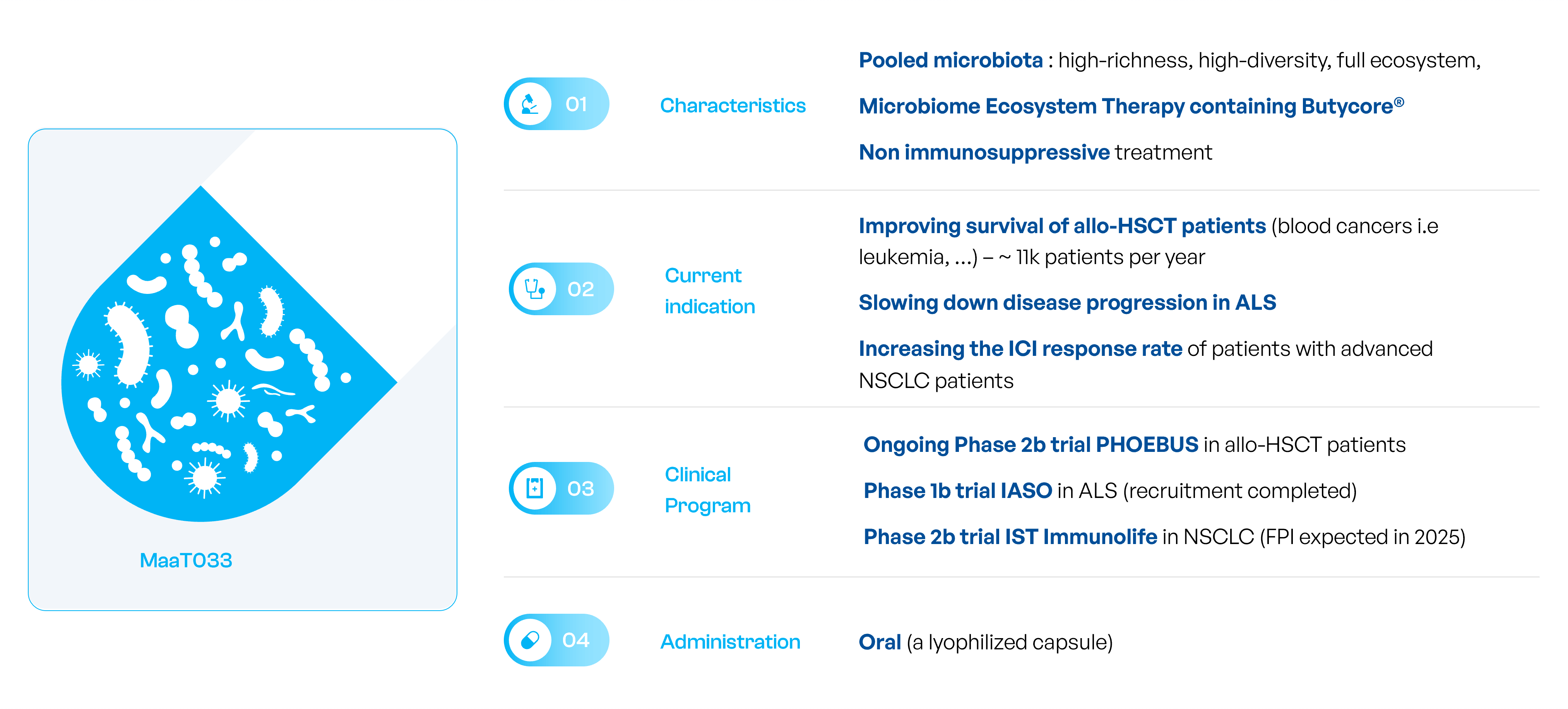Select the 02 number badge

pos(580,289)
